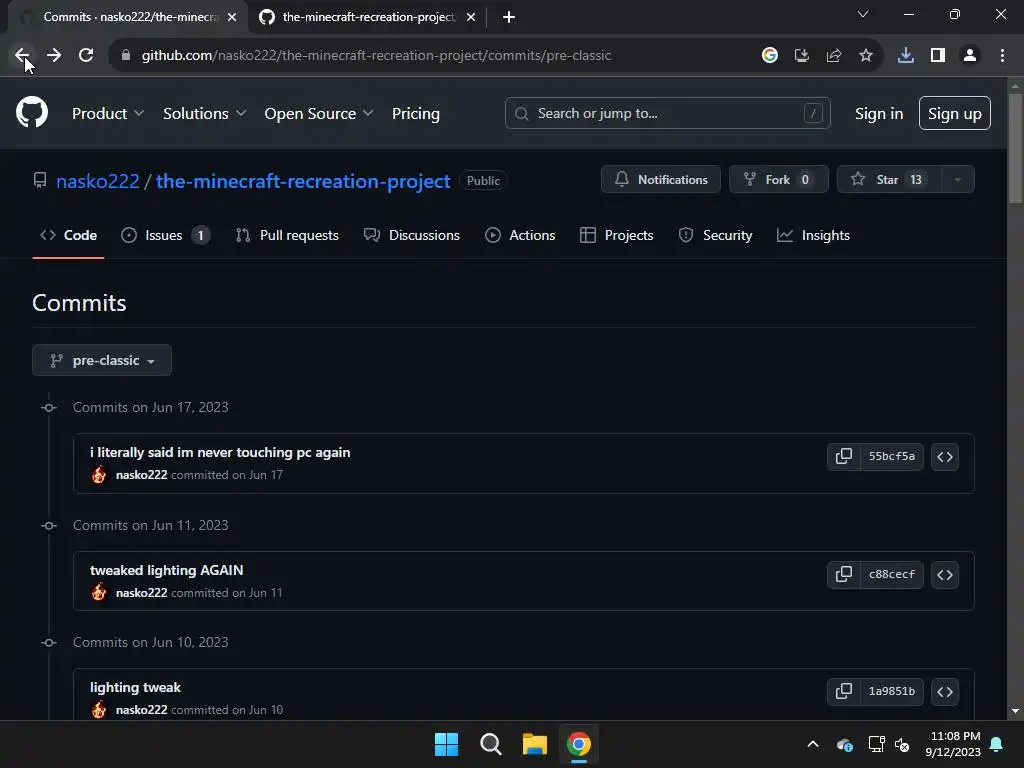
Task: Copy full SHA for commit 1a9851b
Action: [844, 692]
